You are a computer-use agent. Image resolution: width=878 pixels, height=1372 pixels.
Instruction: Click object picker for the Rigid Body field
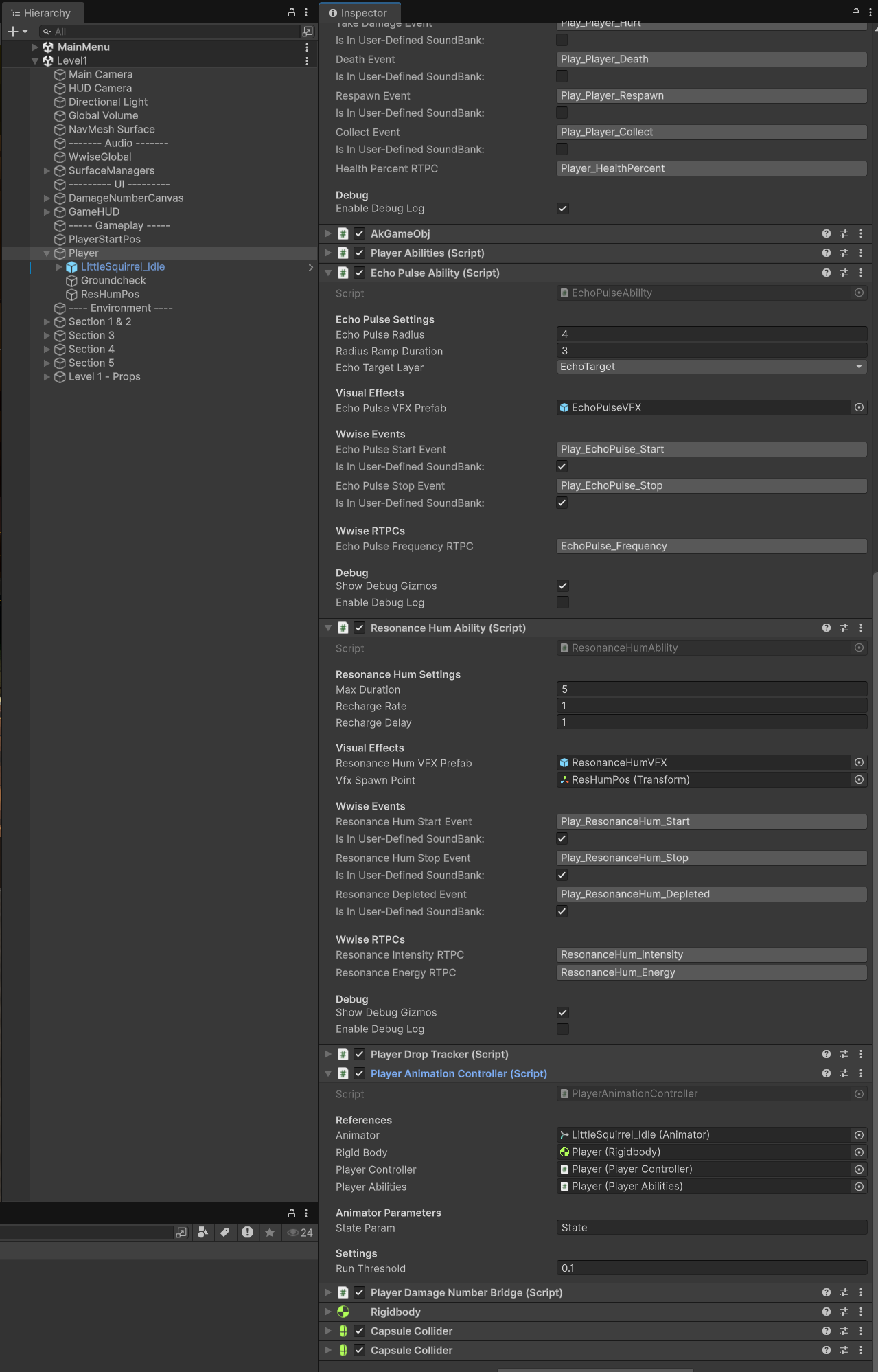click(x=859, y=1152)
